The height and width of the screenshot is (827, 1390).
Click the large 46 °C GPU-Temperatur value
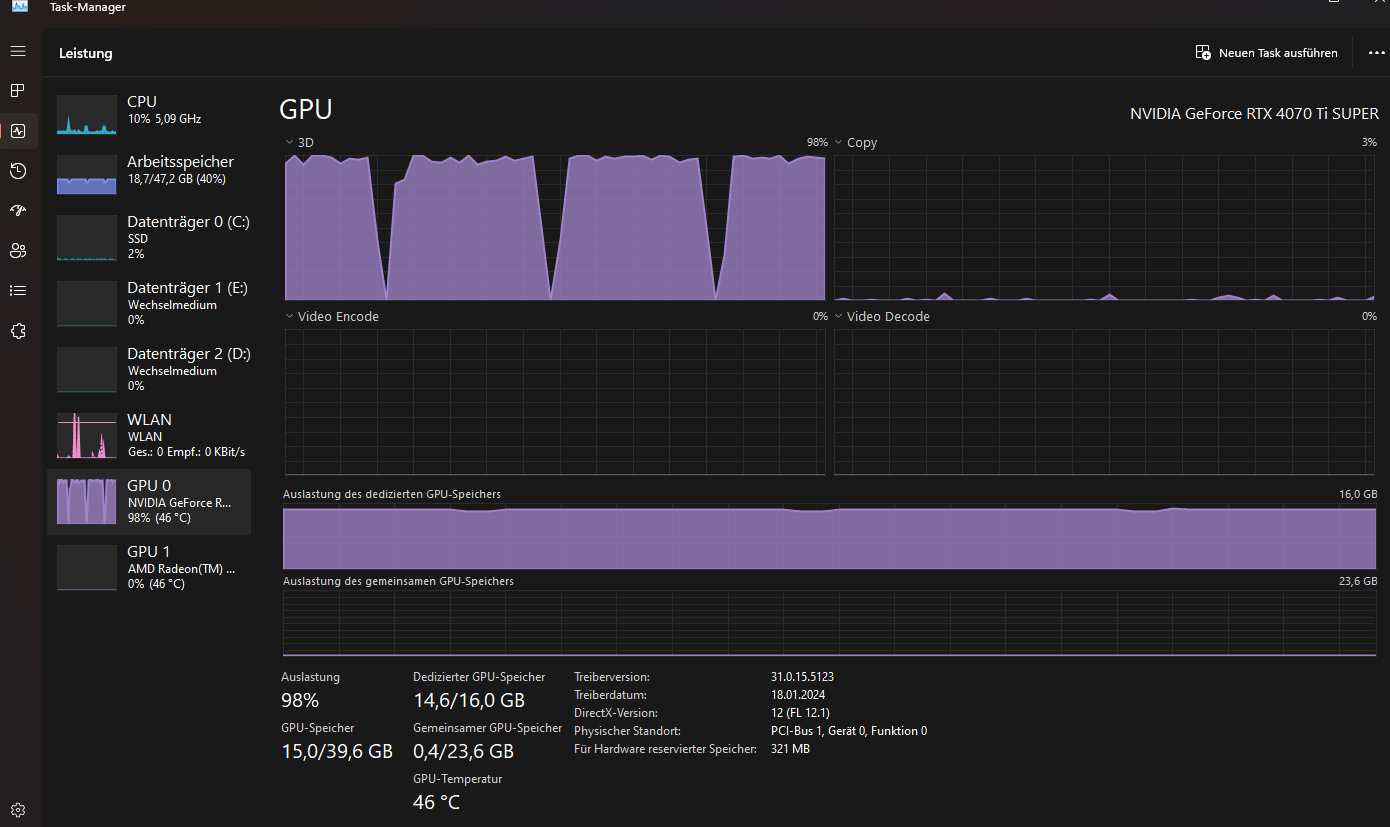click(437, 802)
